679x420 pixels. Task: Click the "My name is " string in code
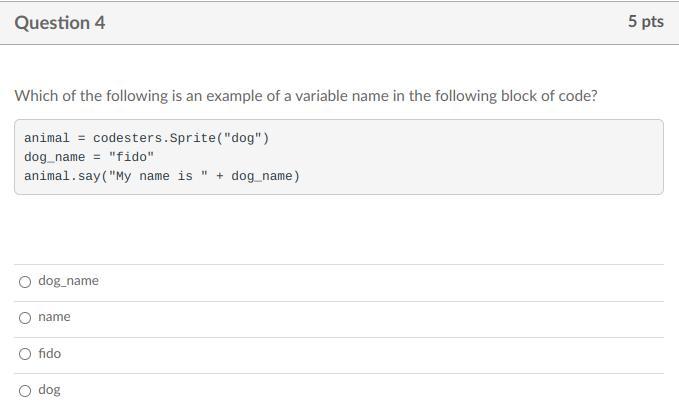(x=154, y=176)
